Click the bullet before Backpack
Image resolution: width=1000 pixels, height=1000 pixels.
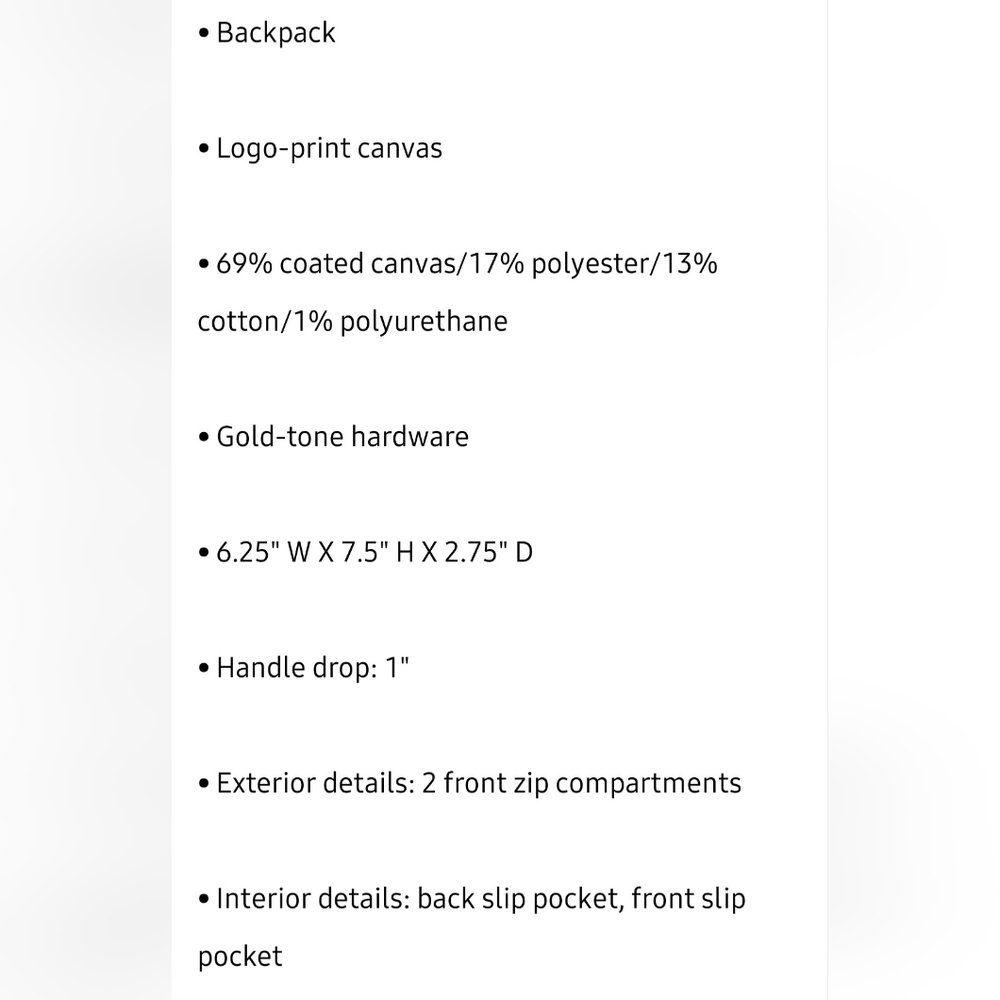(x=204, y=33)
